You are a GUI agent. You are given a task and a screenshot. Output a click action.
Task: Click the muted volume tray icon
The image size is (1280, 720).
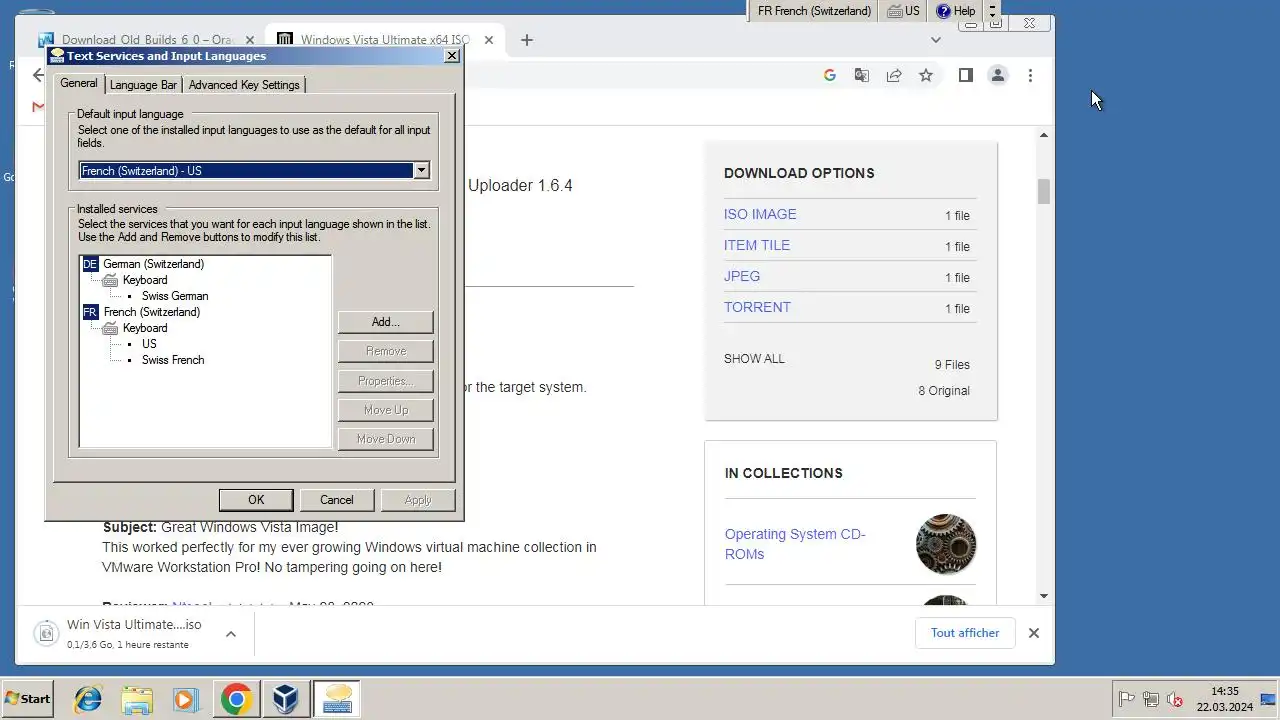point(1175,699)
